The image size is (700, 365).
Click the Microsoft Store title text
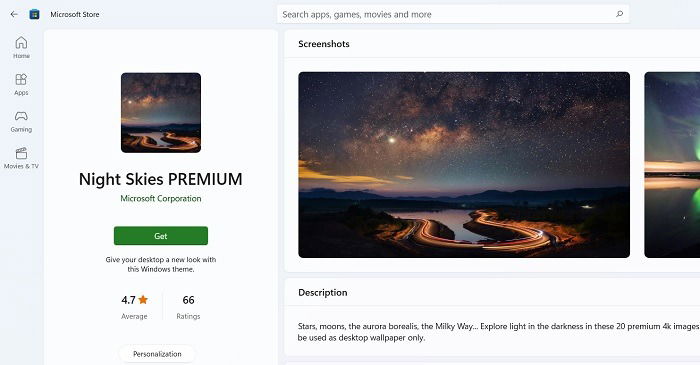(x=75, y=14)
